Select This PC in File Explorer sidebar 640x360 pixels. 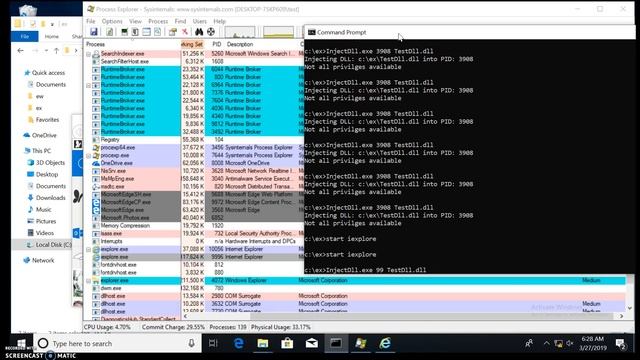(x=37, y=151)
